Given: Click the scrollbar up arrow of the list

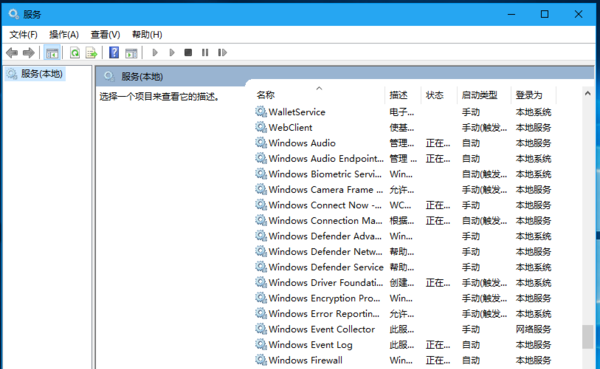Looking at the screenshot, I should (x=588, y=93).
